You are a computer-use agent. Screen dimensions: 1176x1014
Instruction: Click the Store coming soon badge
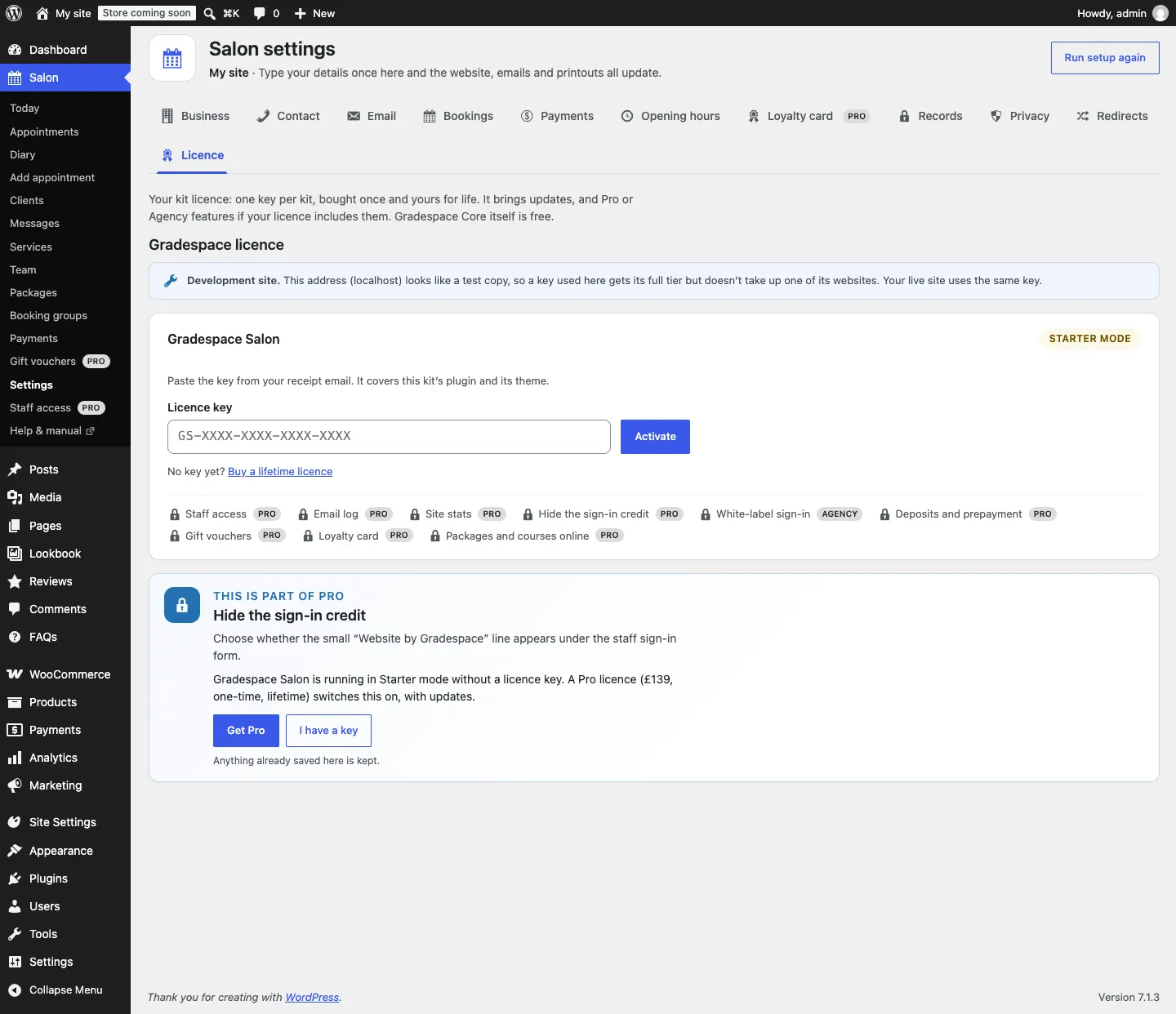pos(147,13)
